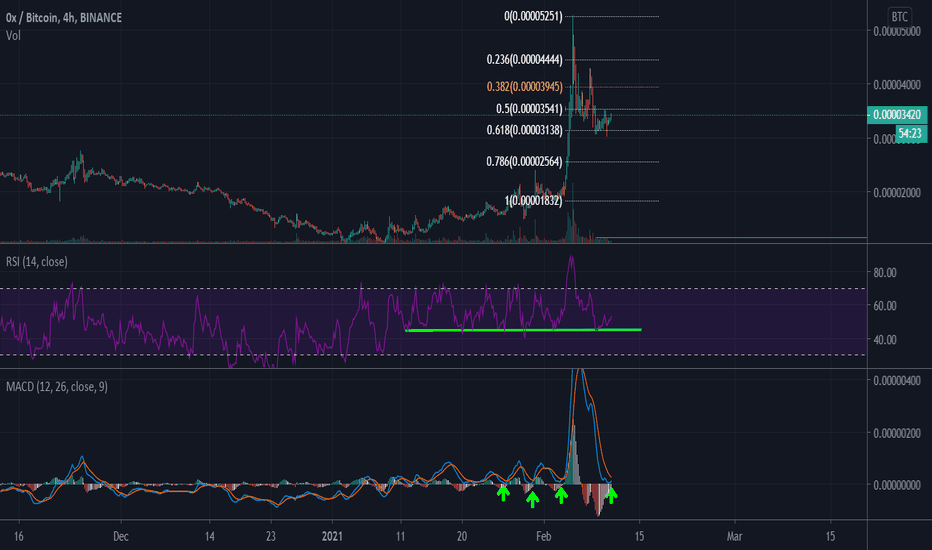
Task: Click RSI scale value 60.00
Action: (x=885, y=306)
